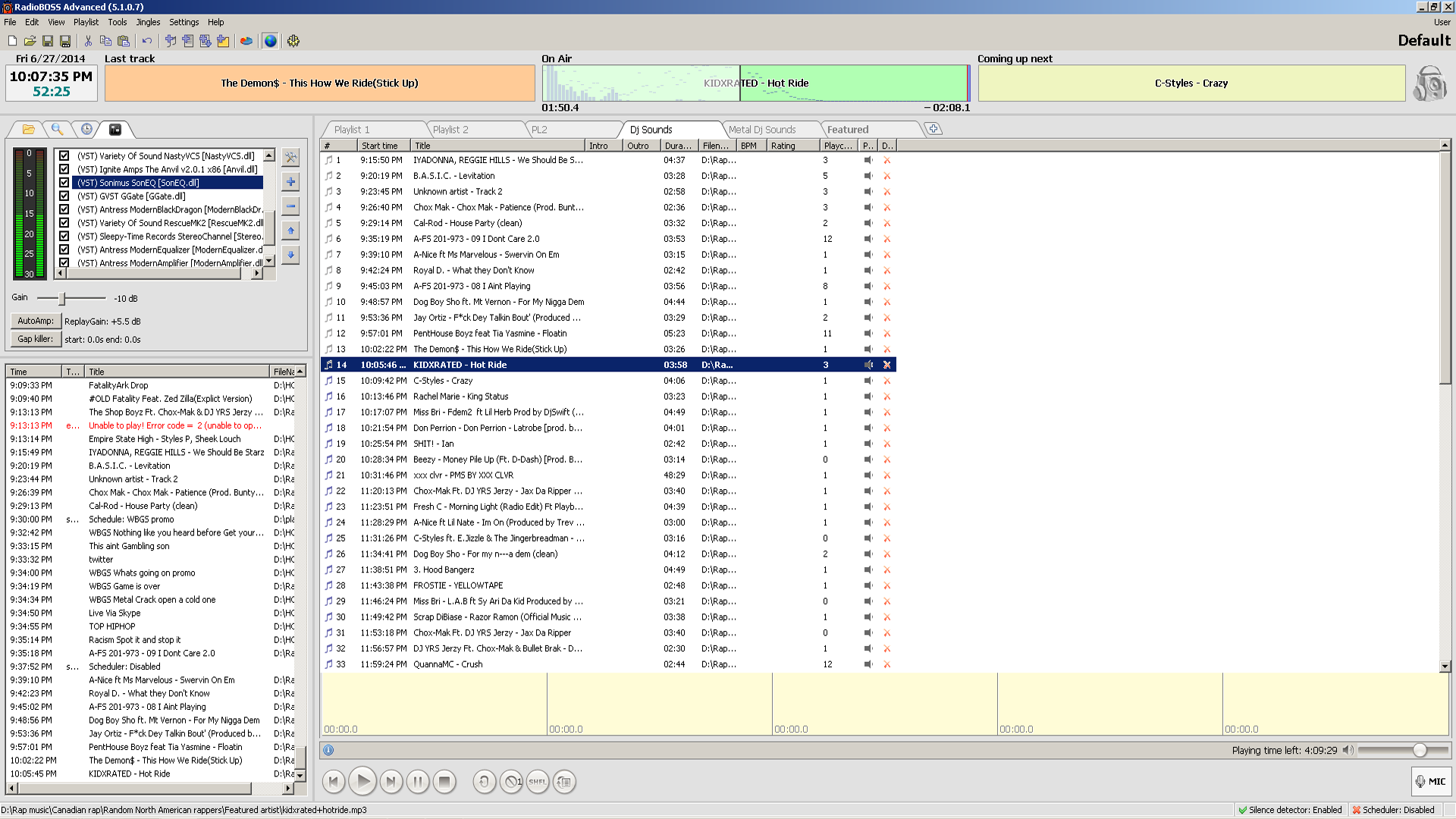Click the Add playlist toolbar icon

pos(188,41)
